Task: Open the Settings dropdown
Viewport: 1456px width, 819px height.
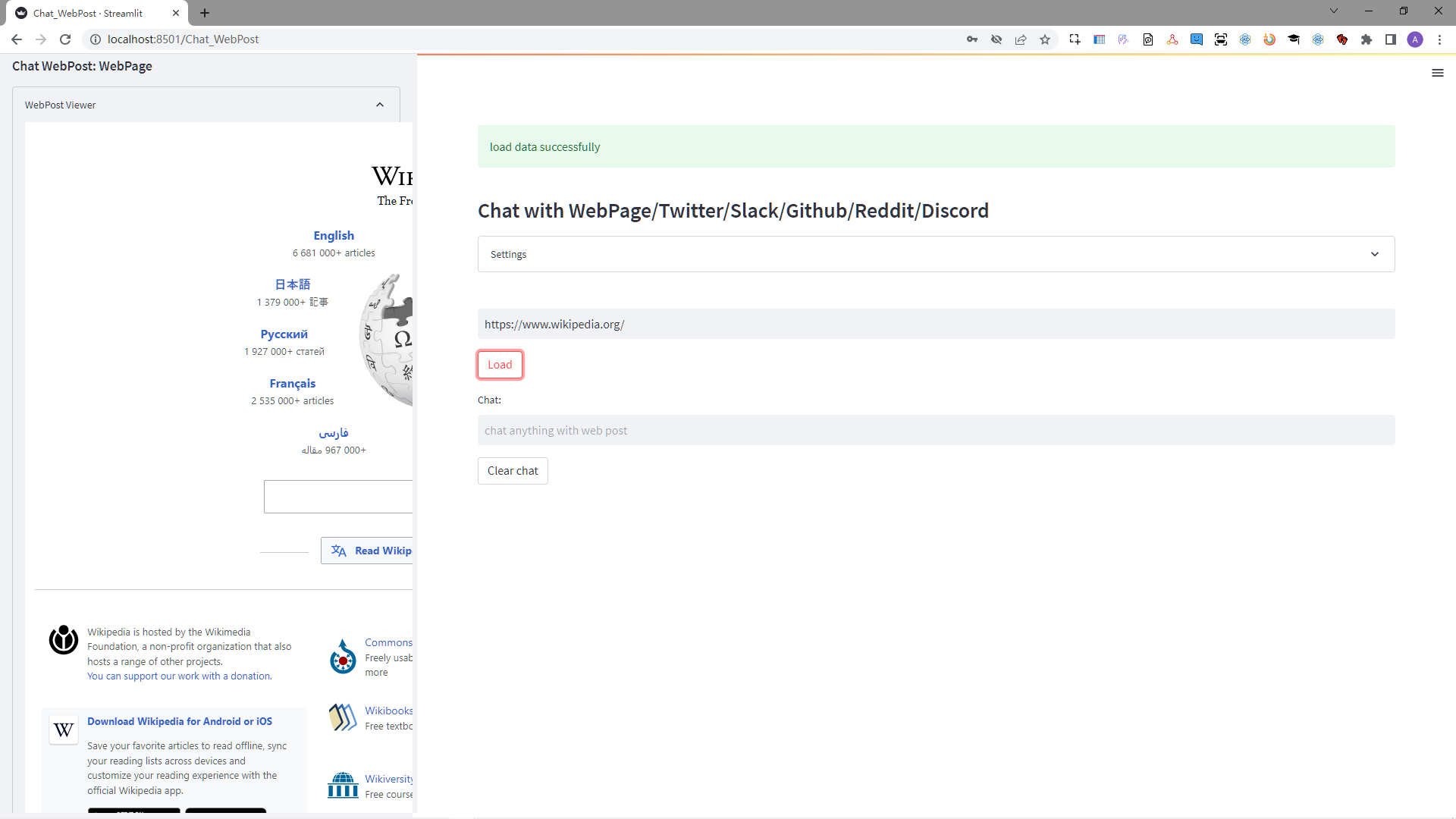Action: click(x=935, y=254)
